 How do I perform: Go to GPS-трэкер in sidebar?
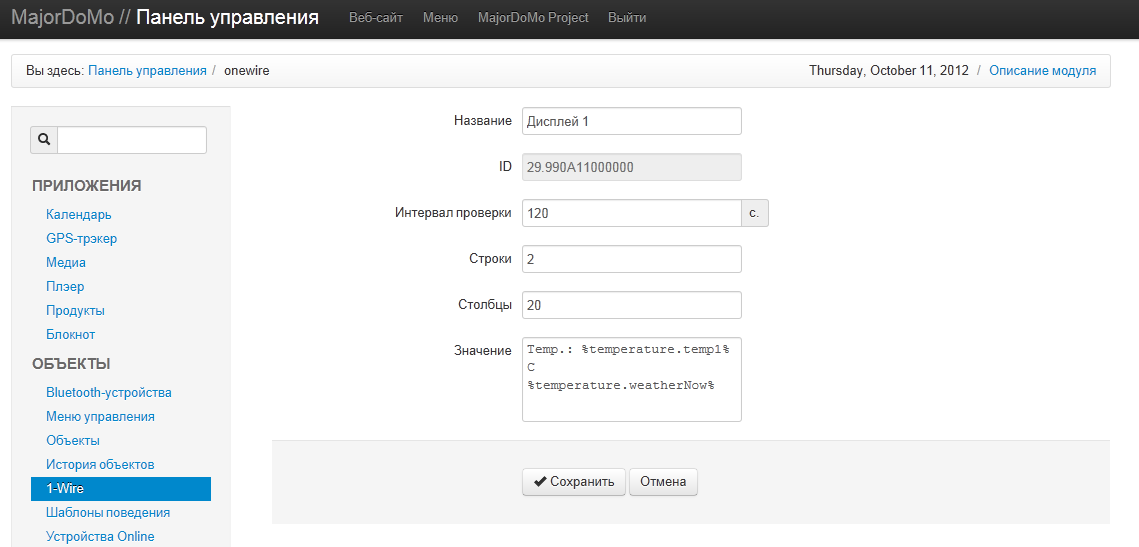(x=82, y=239)
